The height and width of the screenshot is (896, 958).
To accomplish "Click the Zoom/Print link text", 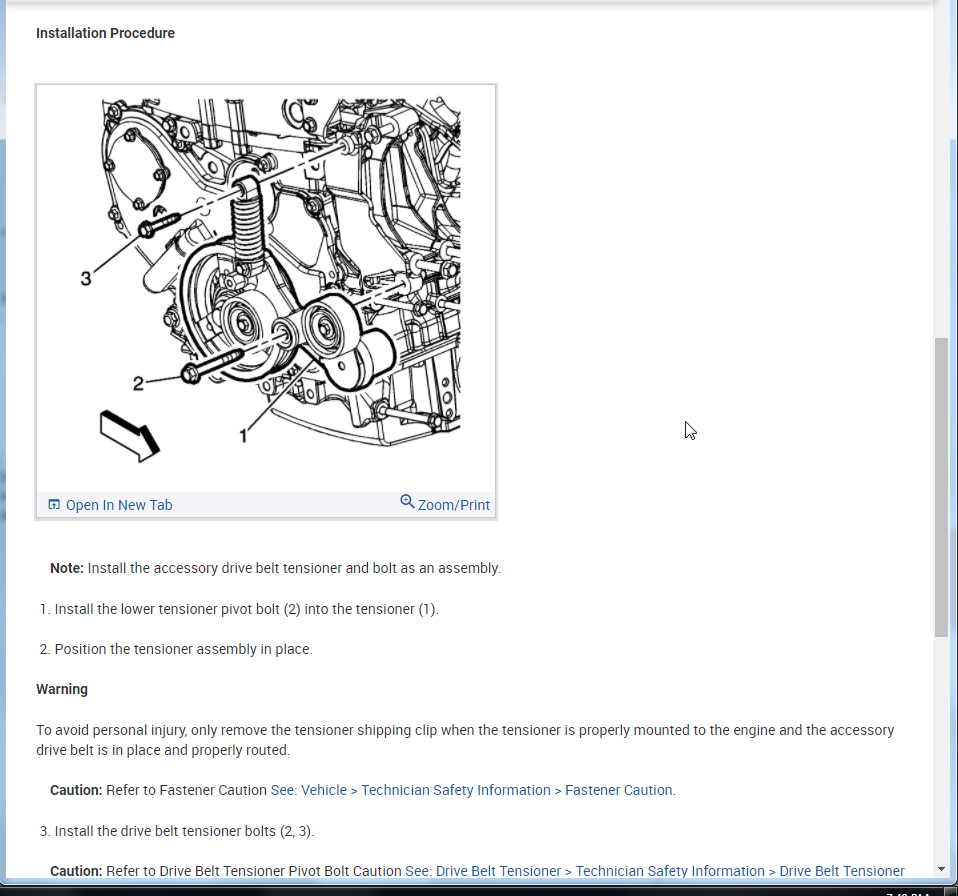I will point(453,505).
